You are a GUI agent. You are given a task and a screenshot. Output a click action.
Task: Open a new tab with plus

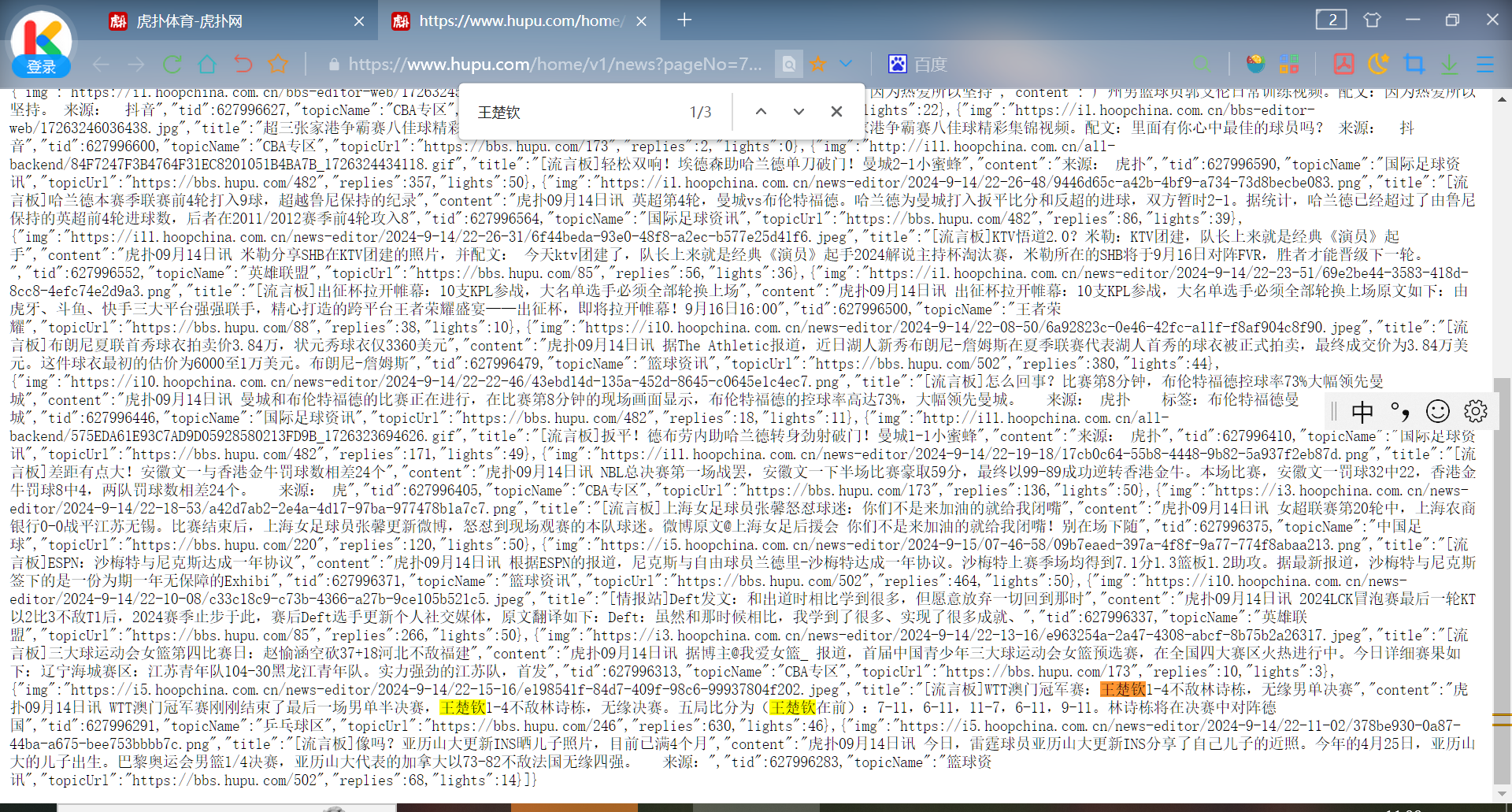[684, 20]
